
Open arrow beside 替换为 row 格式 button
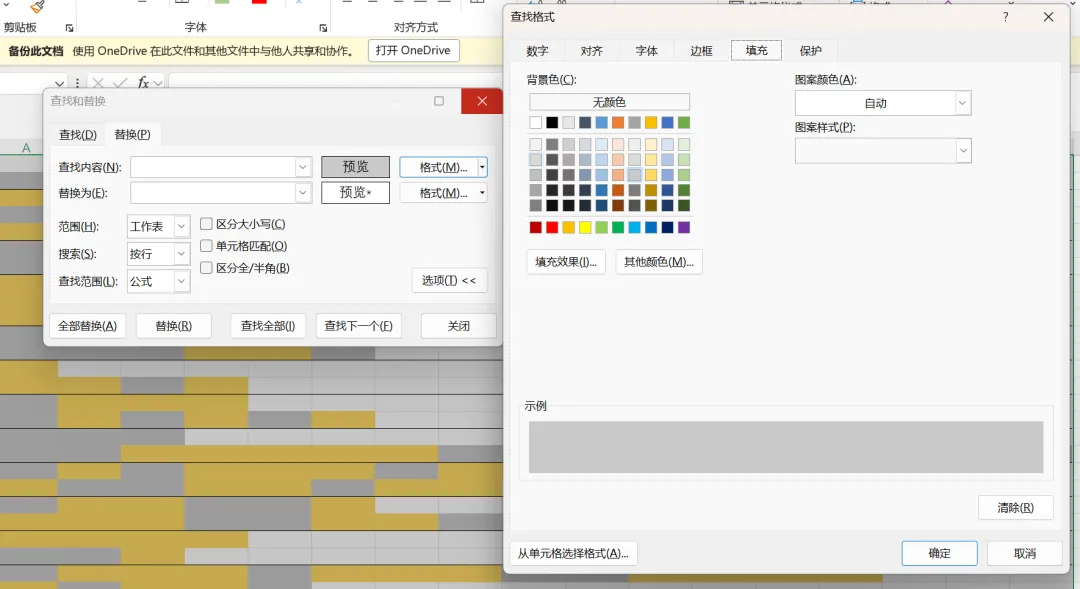(482, 193)
